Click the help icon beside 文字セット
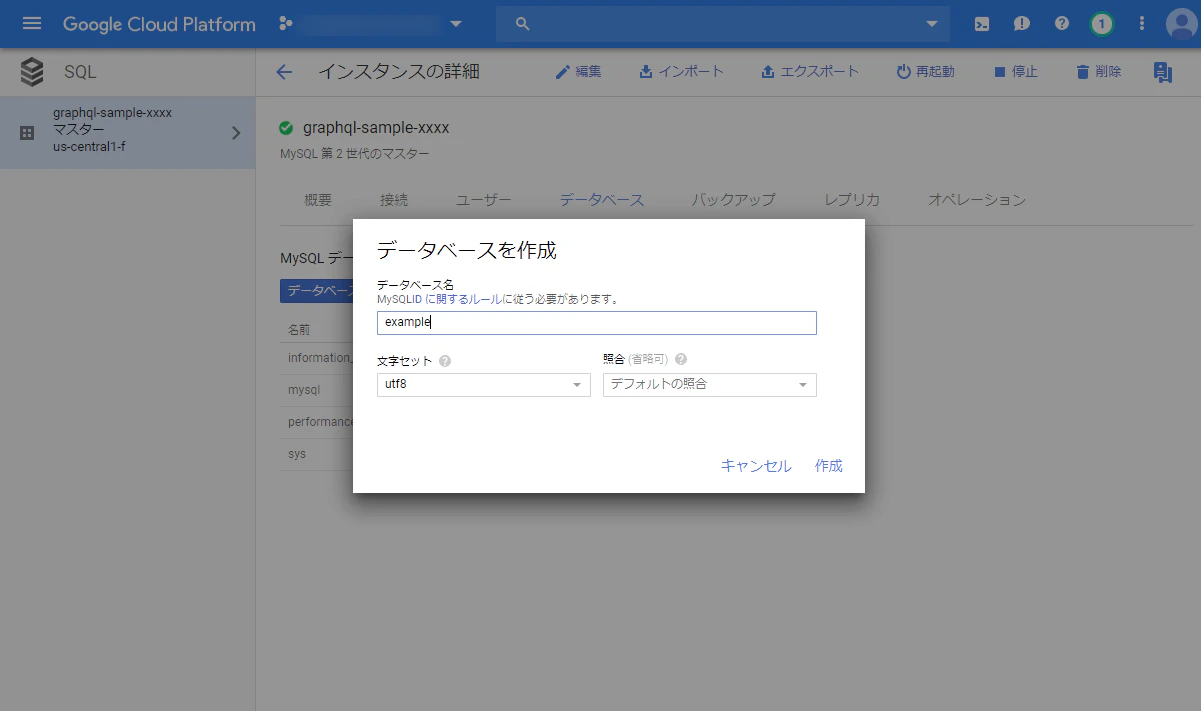Screen dimensions: 1201x711 point(445,361)
